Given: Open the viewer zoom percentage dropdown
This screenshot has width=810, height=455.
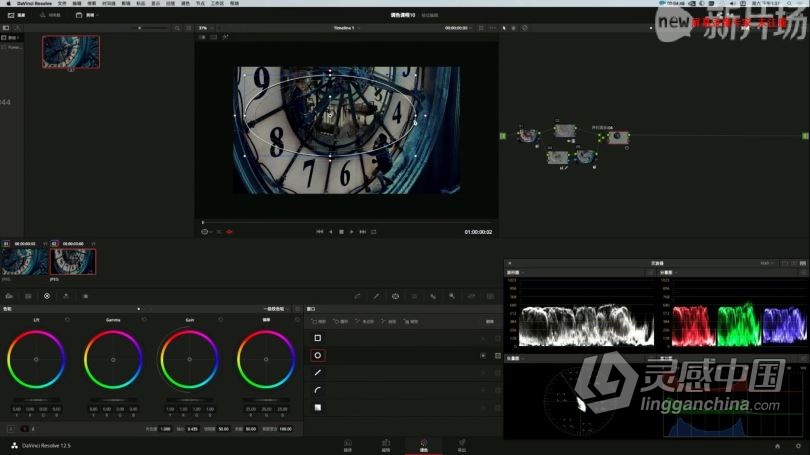Looking at the screenshot, I should pyautogui.click(x=206, y=28).
